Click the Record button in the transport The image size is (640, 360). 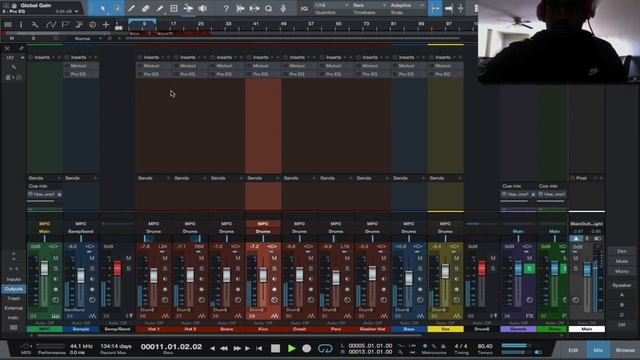307,348
